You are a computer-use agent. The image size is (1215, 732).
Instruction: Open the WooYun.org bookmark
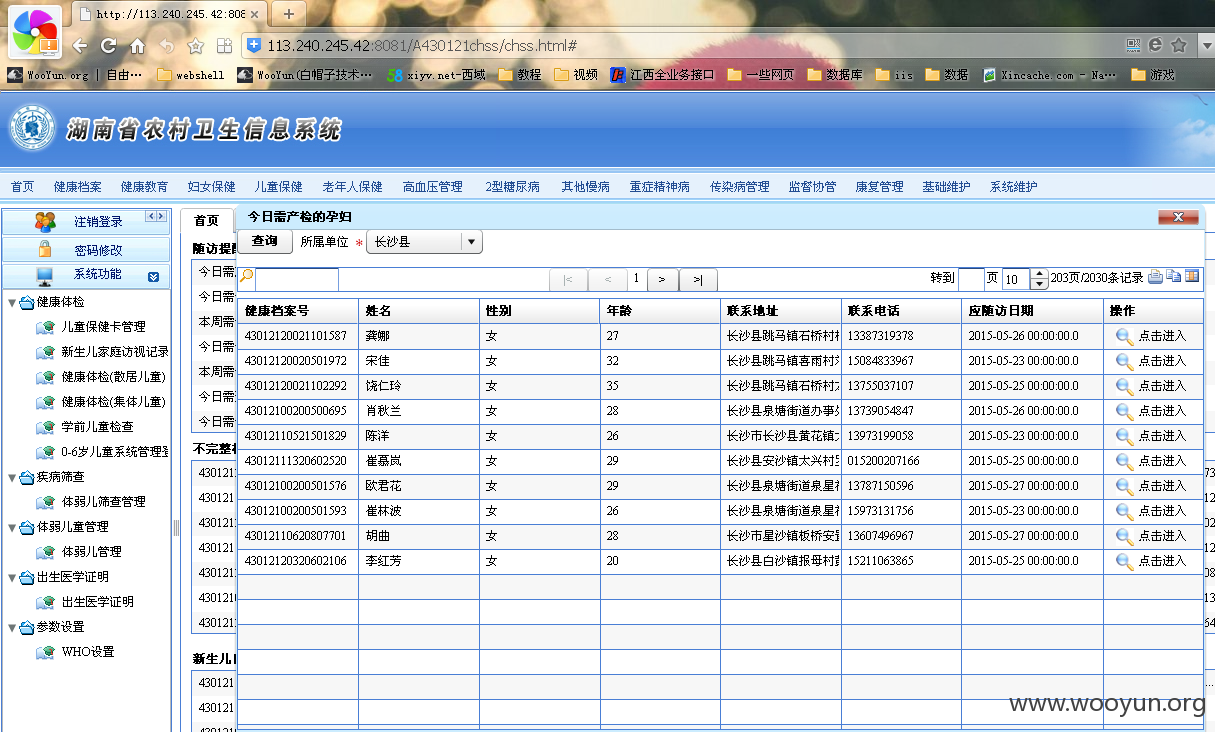click(47, 74)
